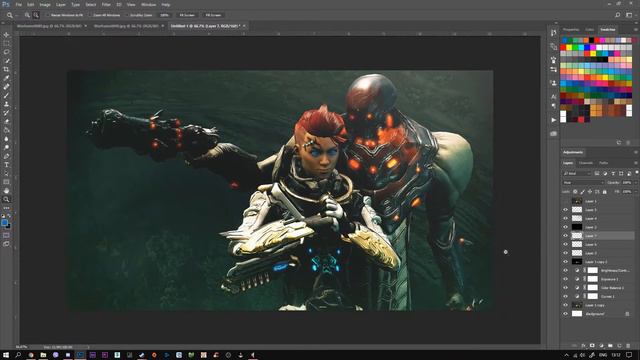
Task: Select the Brush tool
Action: pyautogui.click(x=6, y=96)
